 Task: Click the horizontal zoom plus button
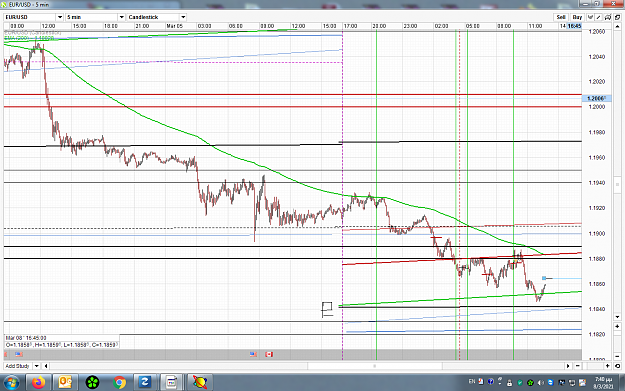point(607,366)
